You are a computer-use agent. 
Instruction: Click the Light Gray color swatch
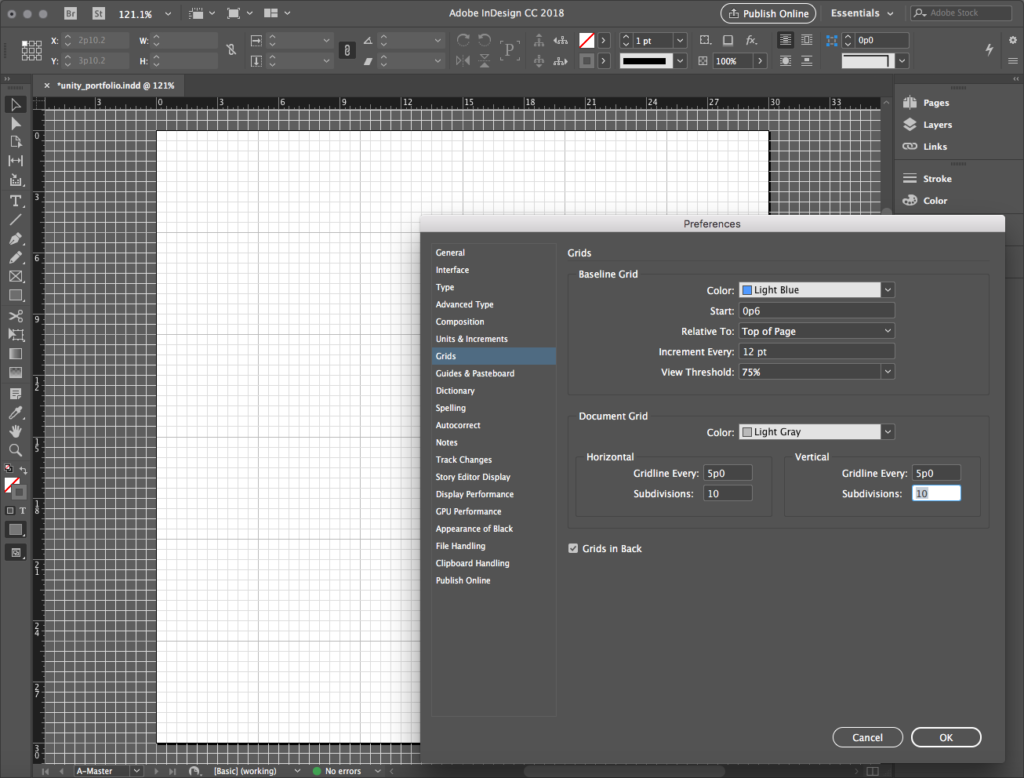click(x=746, y=432)
